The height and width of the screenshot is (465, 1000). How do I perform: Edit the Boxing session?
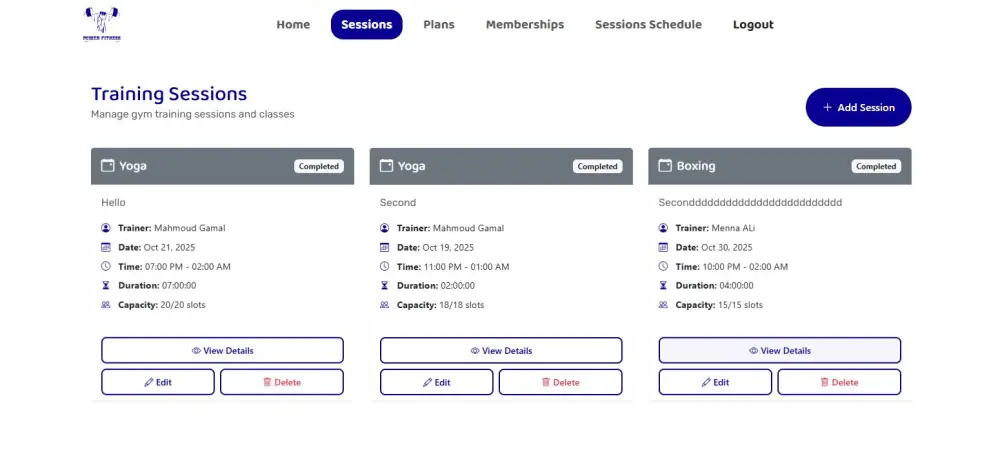[x=716, y=382]
